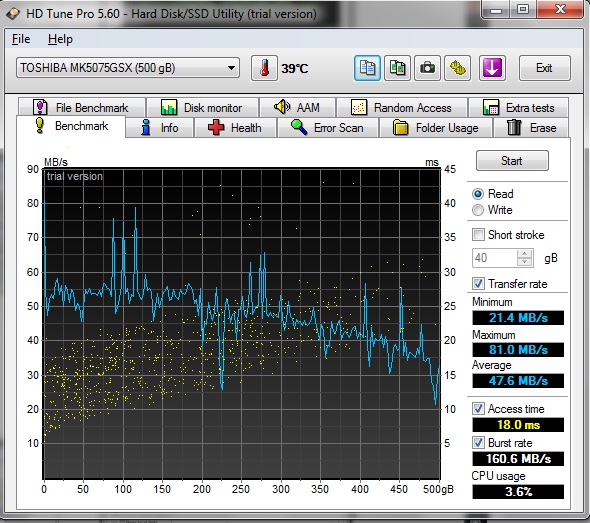
Task: Open options via the gears icon
Action: pyautogui.click(x=458, y=68)
